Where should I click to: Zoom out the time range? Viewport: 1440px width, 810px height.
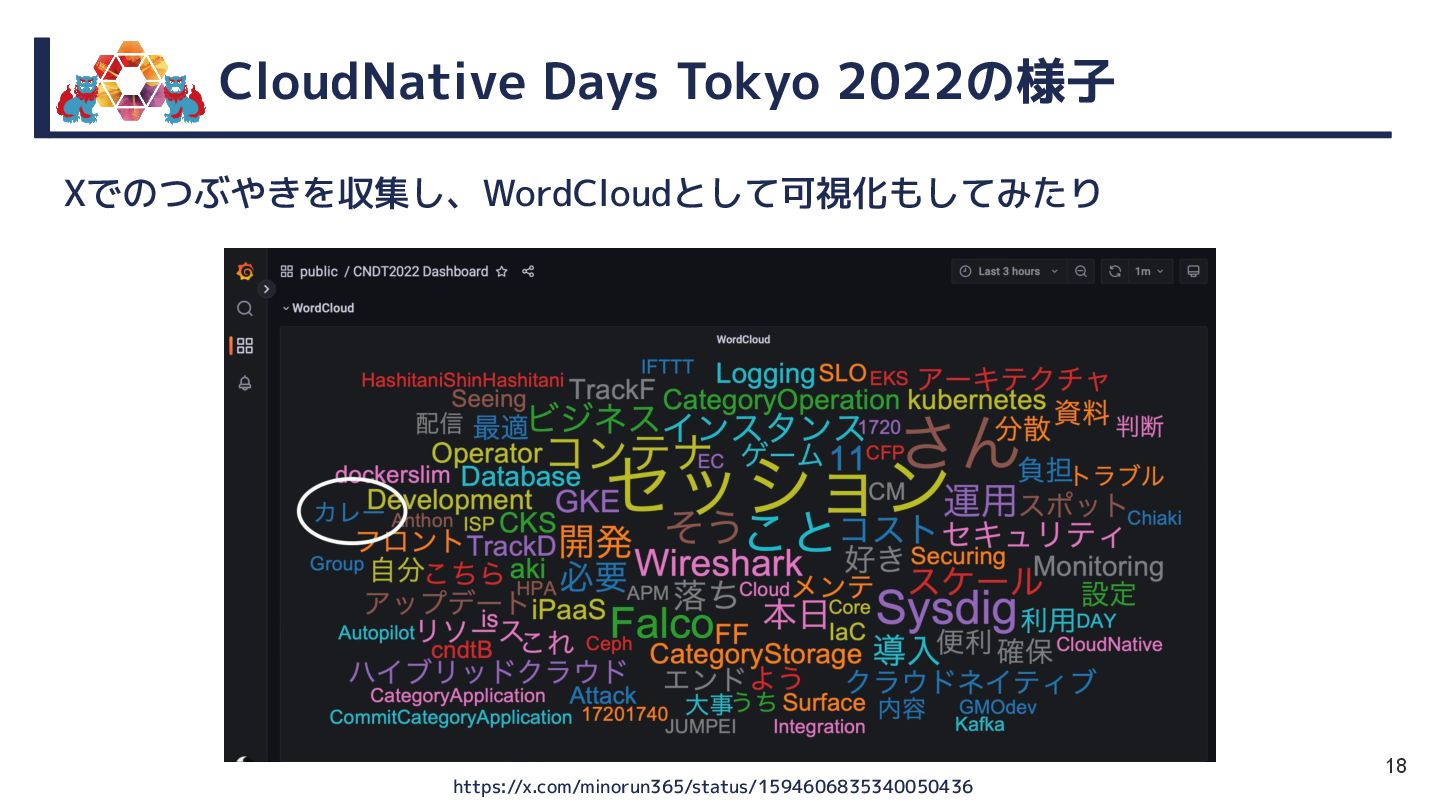coord(1081,271)
